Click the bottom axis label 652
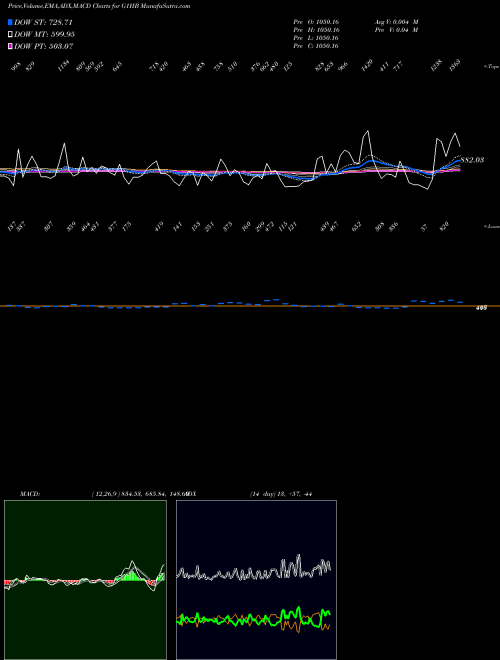The image size is (500, 660). [x=356, y=227]
